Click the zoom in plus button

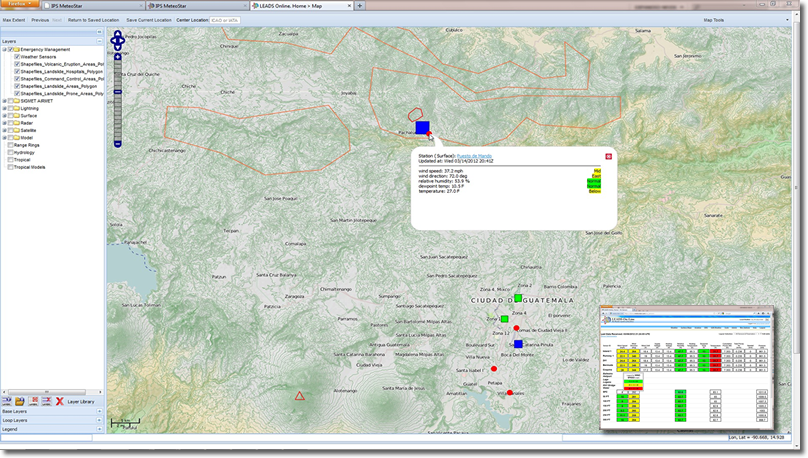coord(118,57)
